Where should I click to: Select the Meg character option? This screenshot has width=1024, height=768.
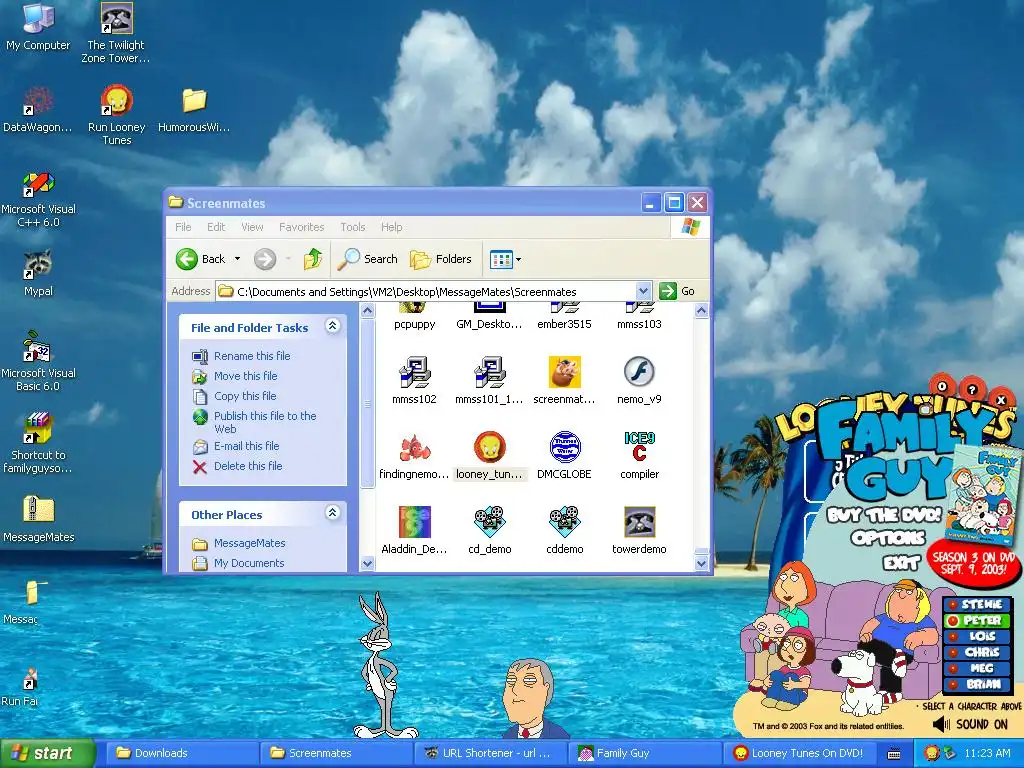coord(976,668)
